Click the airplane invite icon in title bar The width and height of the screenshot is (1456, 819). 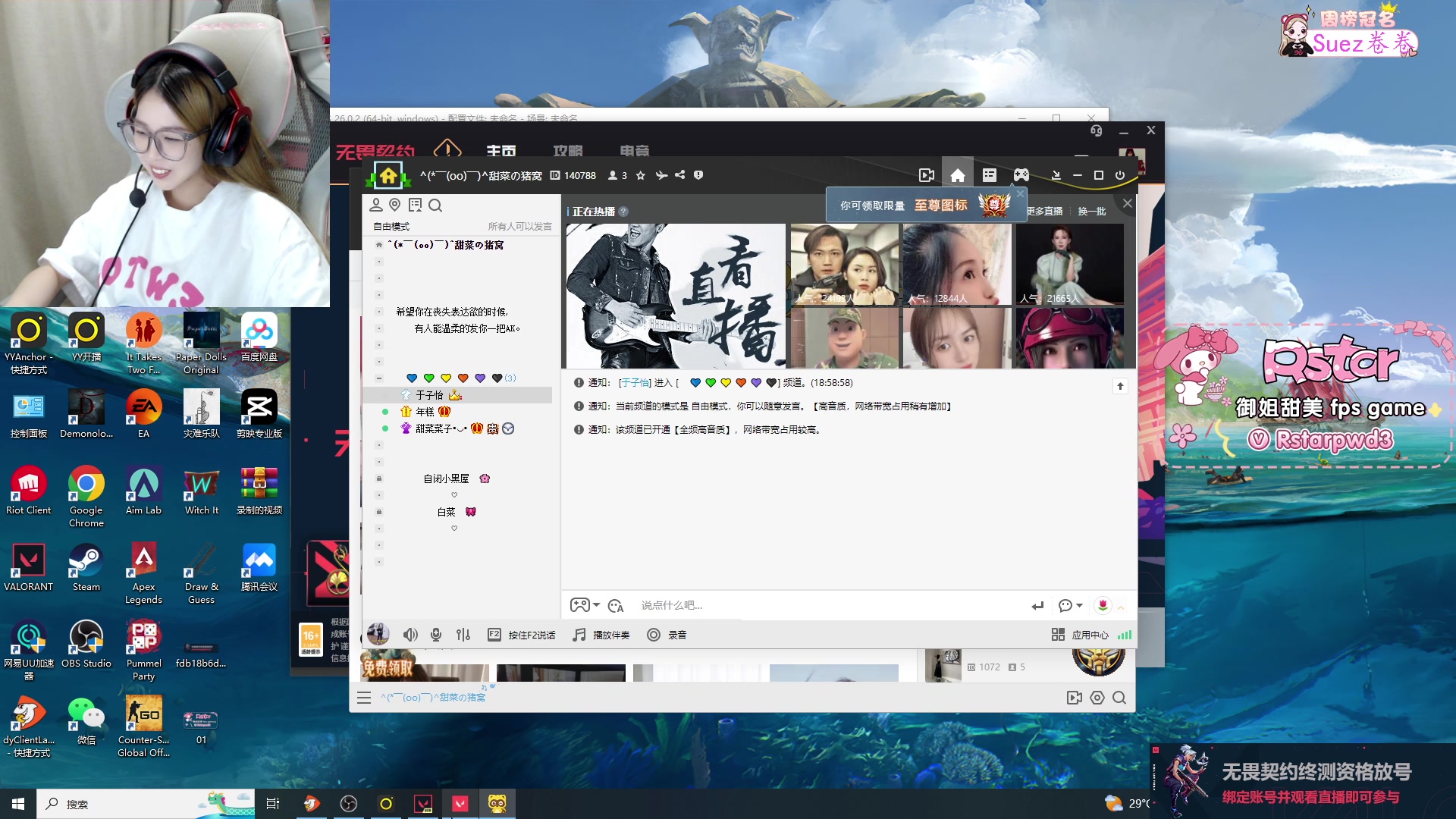[661, 175]
